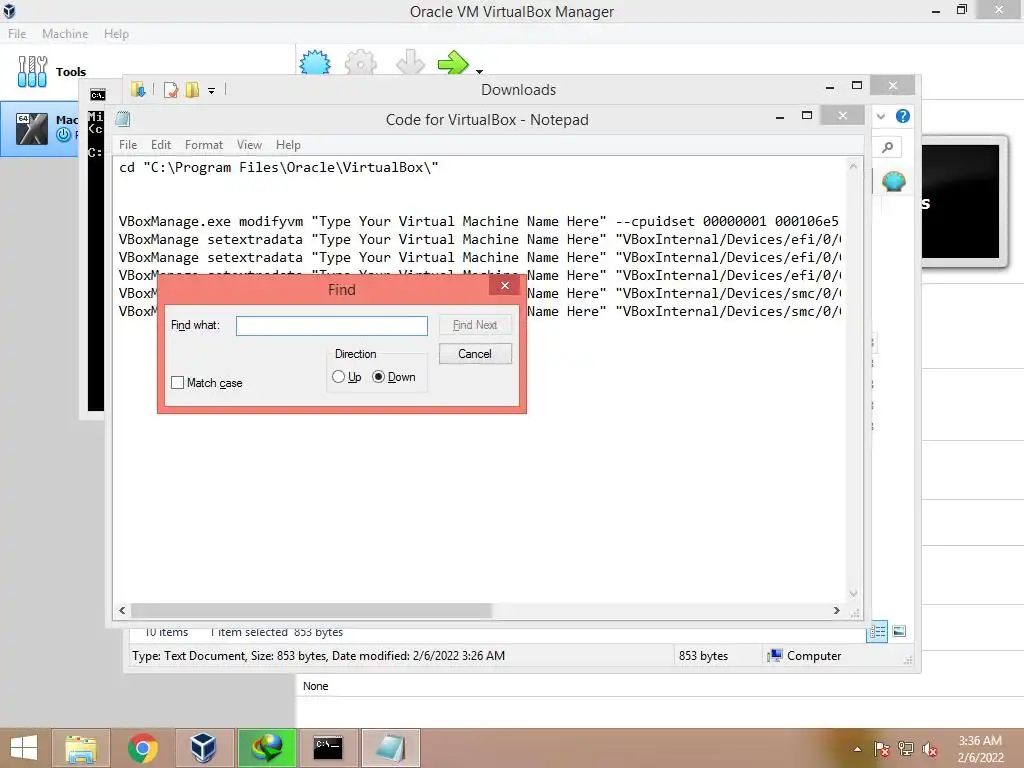Click the Command Prompt window icon
This screenshot has width=1024, height=768.
97,95
